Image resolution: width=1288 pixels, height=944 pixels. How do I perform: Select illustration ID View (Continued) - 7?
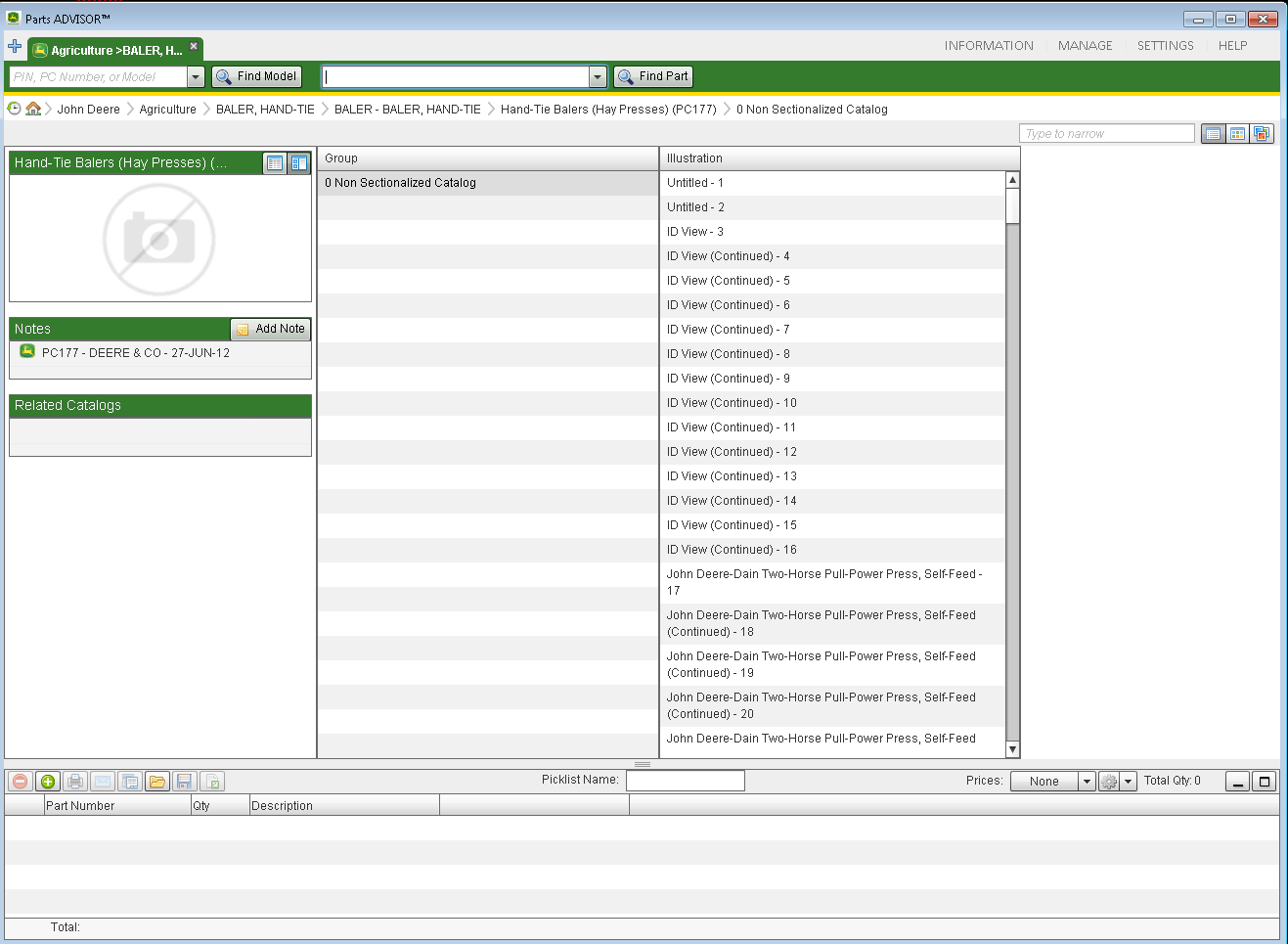[x=832, y=330]
